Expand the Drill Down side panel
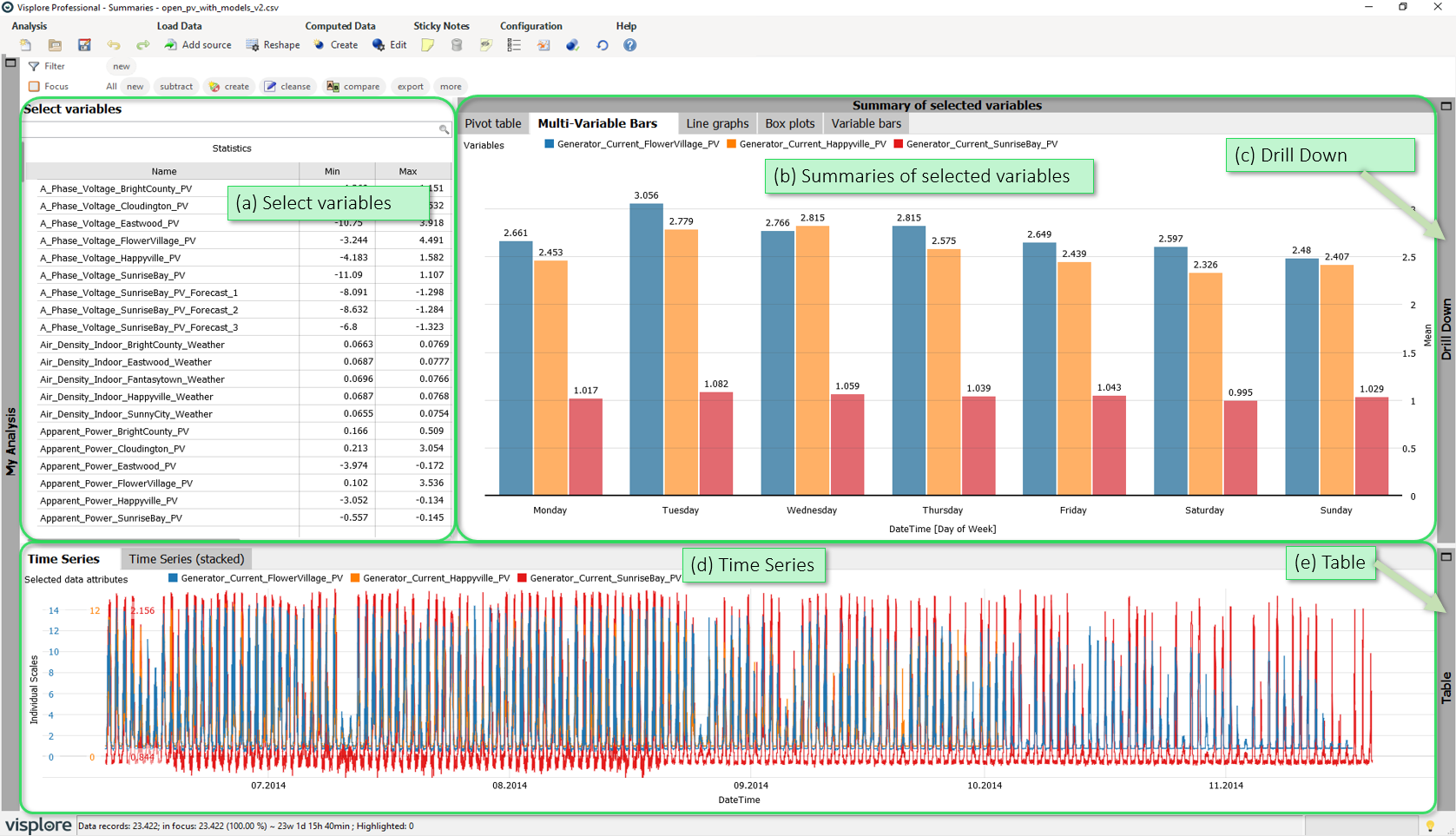Viewport: 1456px width, 836px height. click(1446, 330)
